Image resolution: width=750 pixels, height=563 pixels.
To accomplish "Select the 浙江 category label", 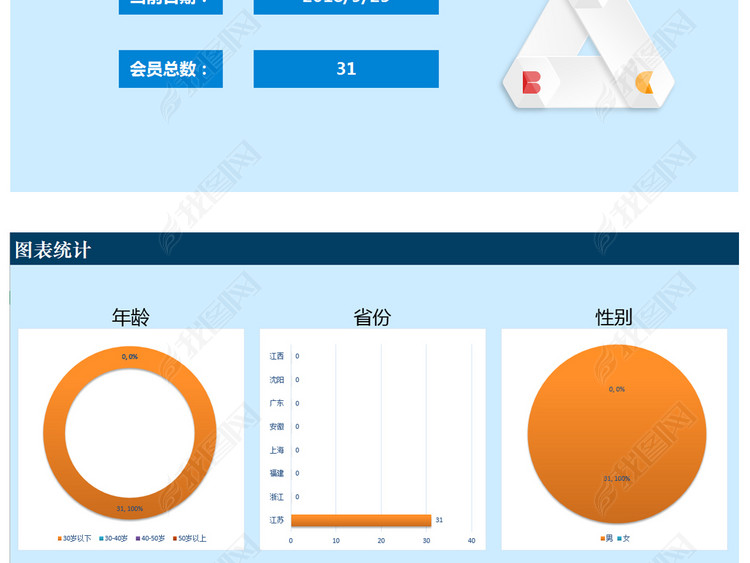I will point(276,497).
